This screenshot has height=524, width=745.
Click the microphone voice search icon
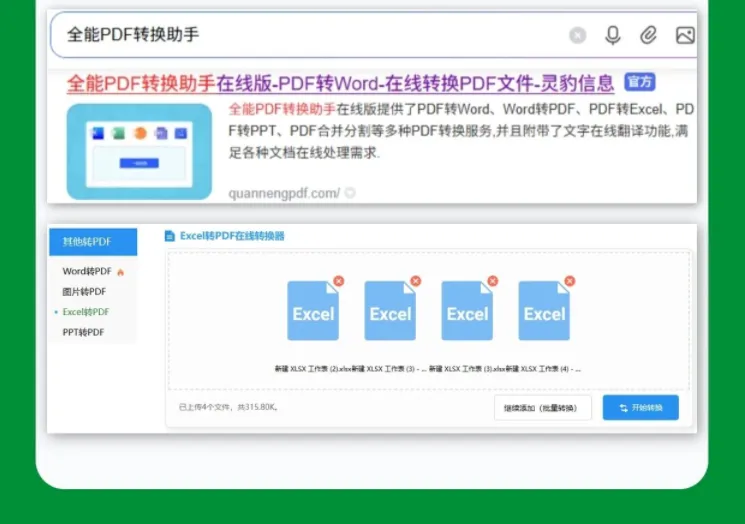point(612,35)
